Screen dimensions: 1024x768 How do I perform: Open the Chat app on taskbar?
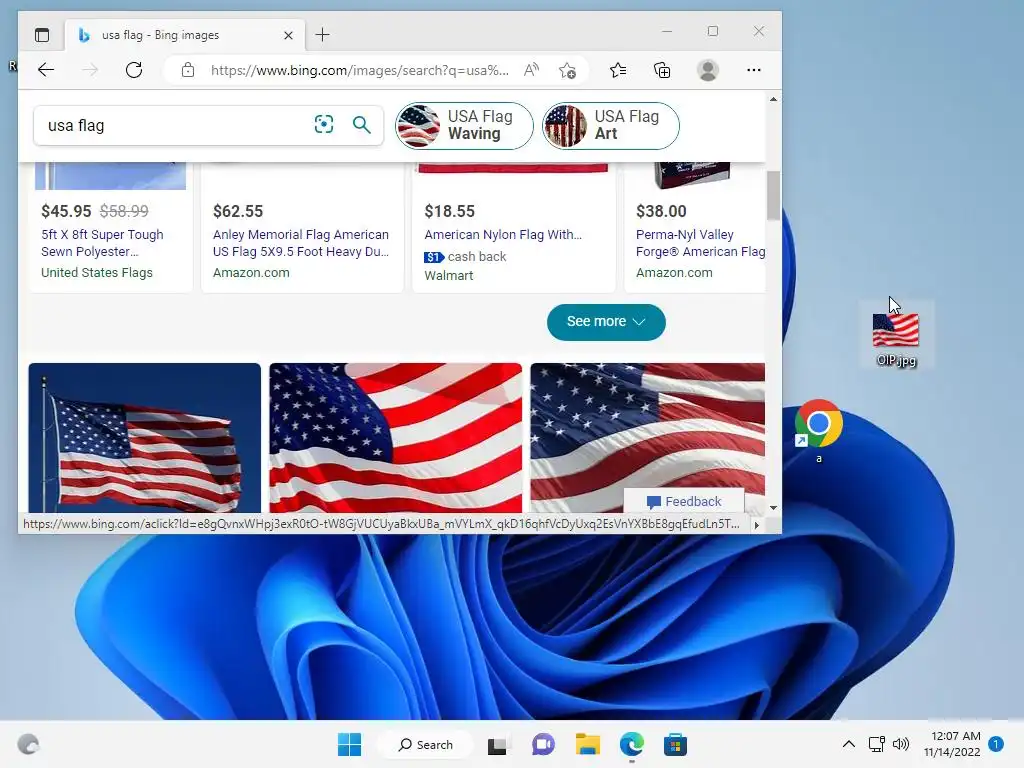[x=543, y=744]
